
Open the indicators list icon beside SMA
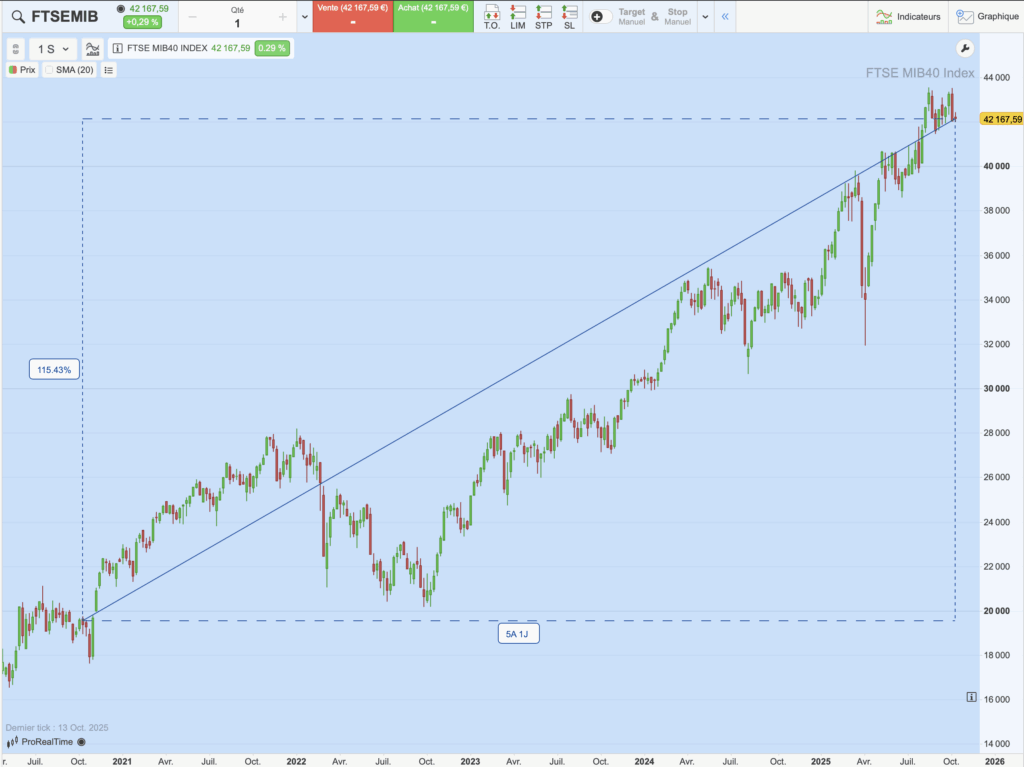(108, 70)
